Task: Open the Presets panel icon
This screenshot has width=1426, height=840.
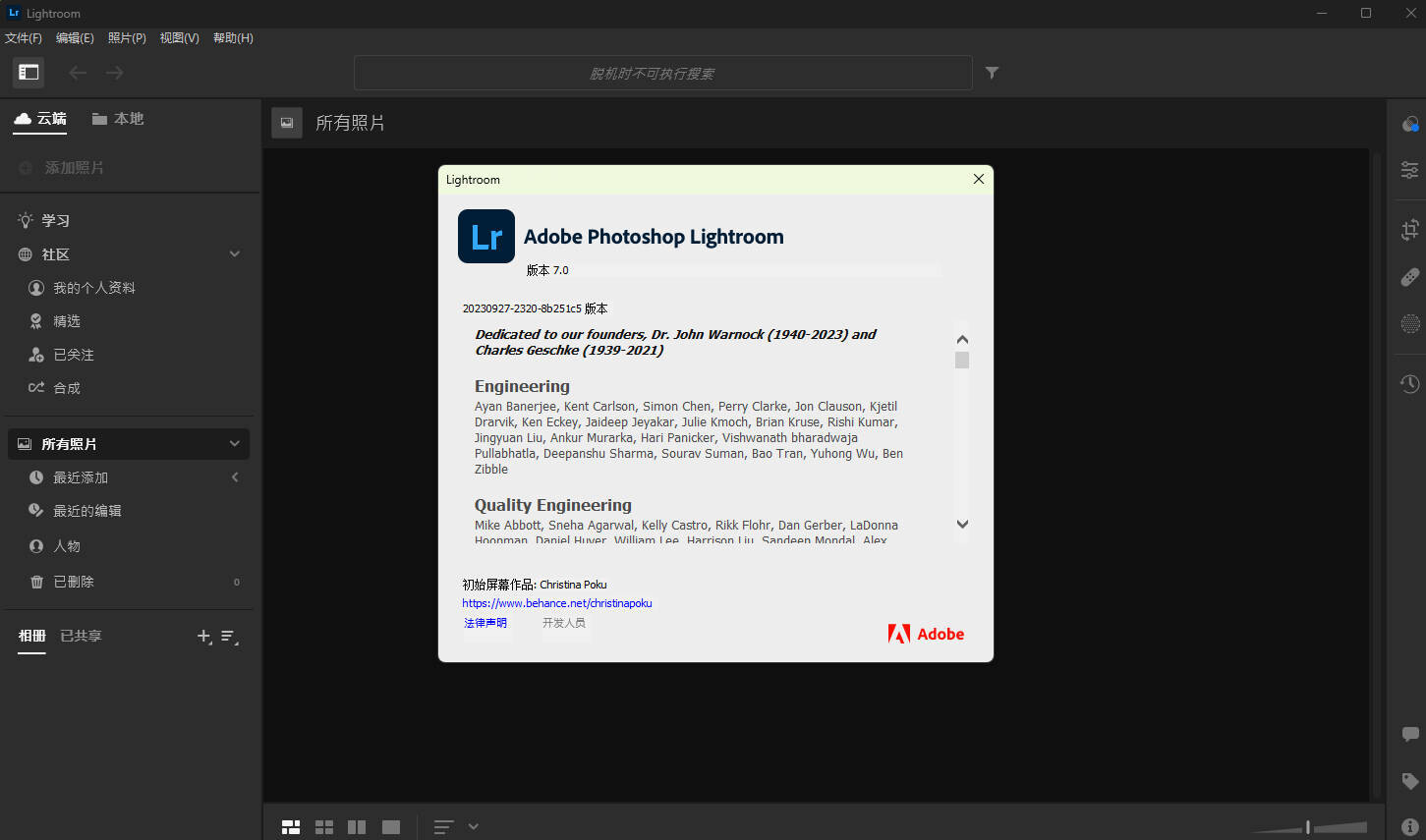Action: [1410, 125]
